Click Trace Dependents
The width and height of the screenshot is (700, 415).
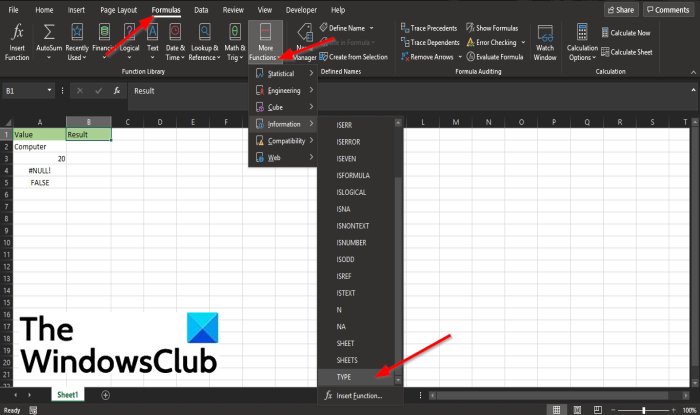(x=430, y=42)
